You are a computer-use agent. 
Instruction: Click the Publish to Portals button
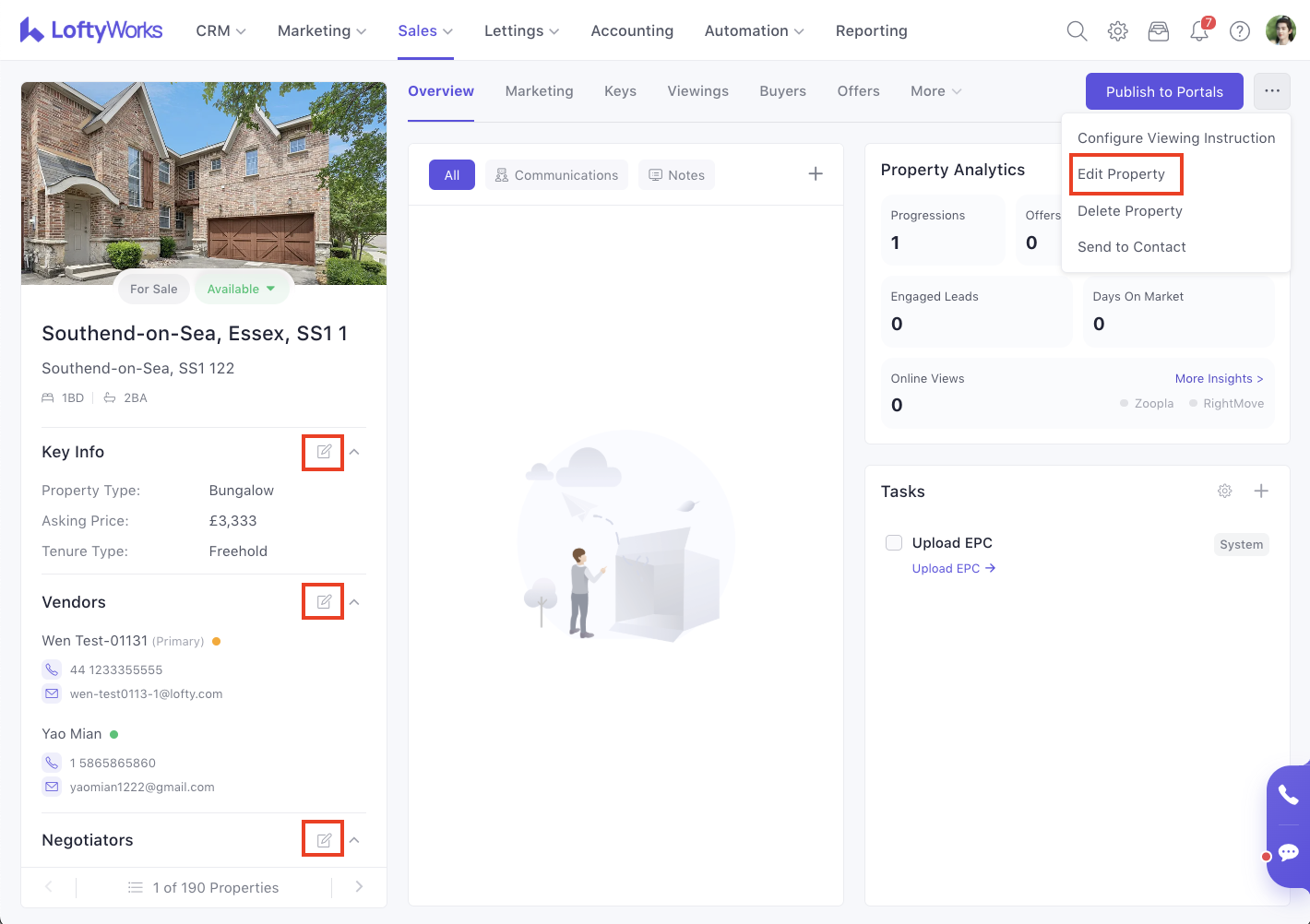coord(1163,91)
